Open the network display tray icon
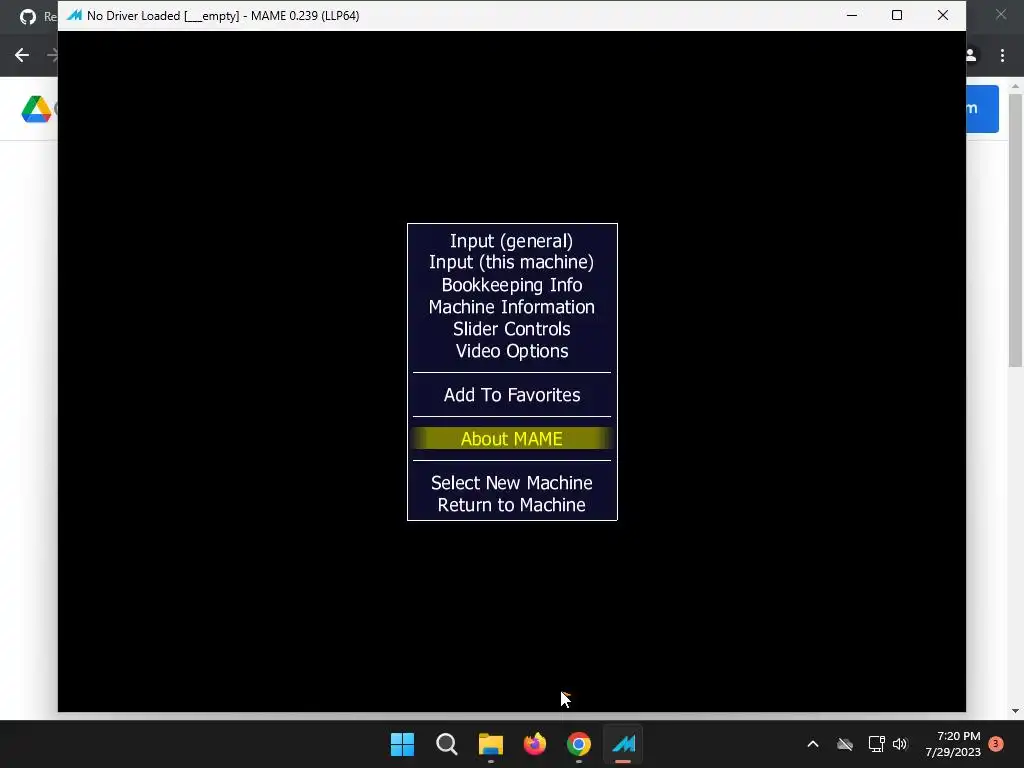The width and height of the screenshot is (1024, 768). coord(876,744)
